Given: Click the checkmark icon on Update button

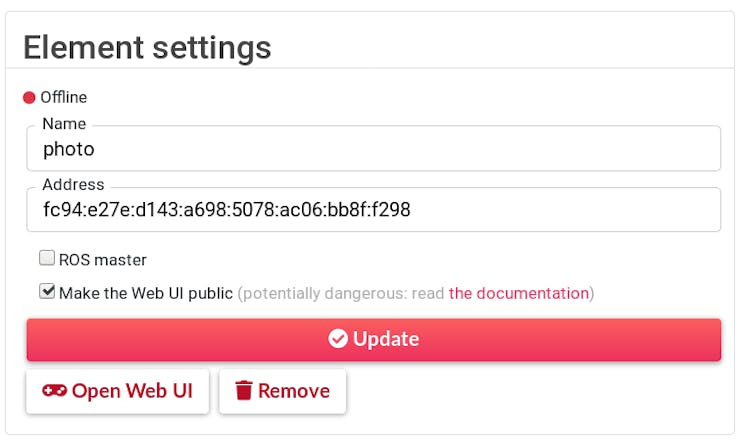Looking at the screenshot, I should [338, 338].
